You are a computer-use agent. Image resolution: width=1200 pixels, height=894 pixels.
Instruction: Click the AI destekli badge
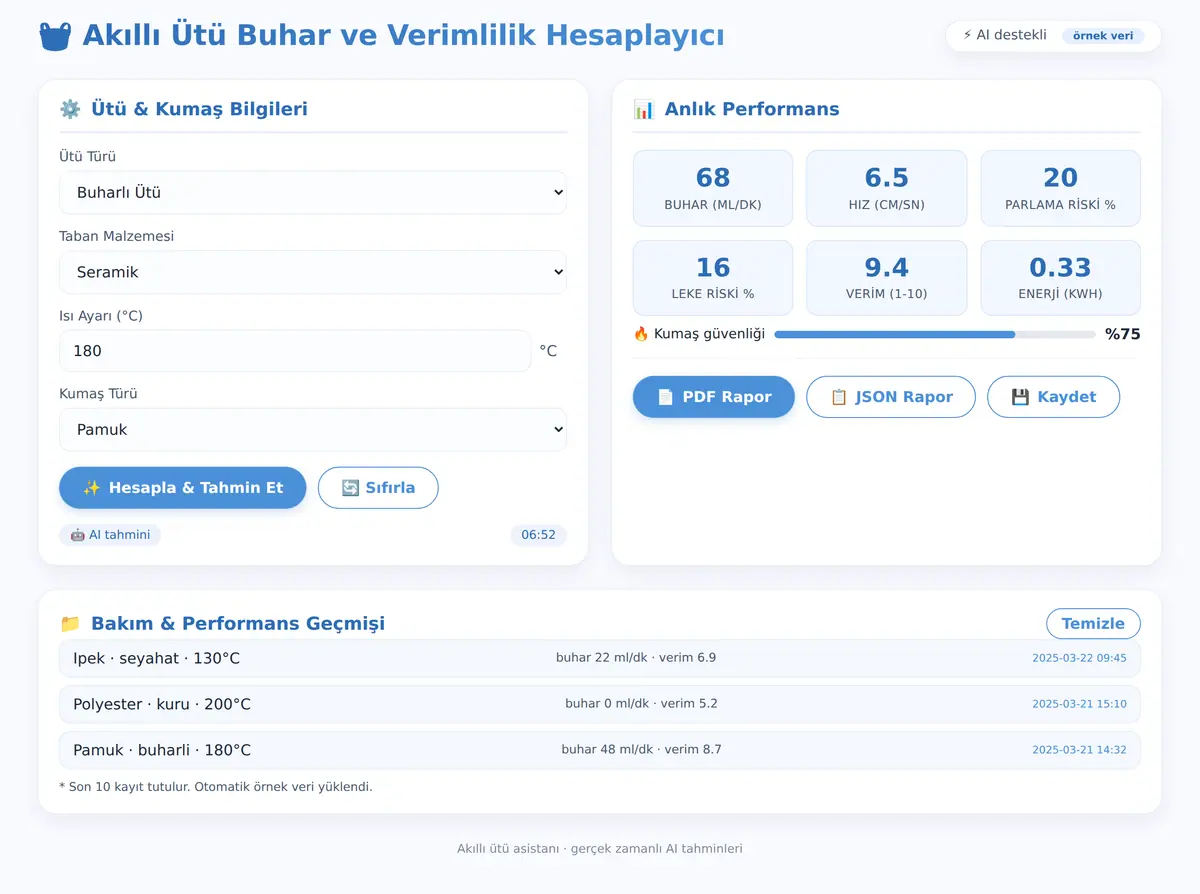tap(1053, 35)
